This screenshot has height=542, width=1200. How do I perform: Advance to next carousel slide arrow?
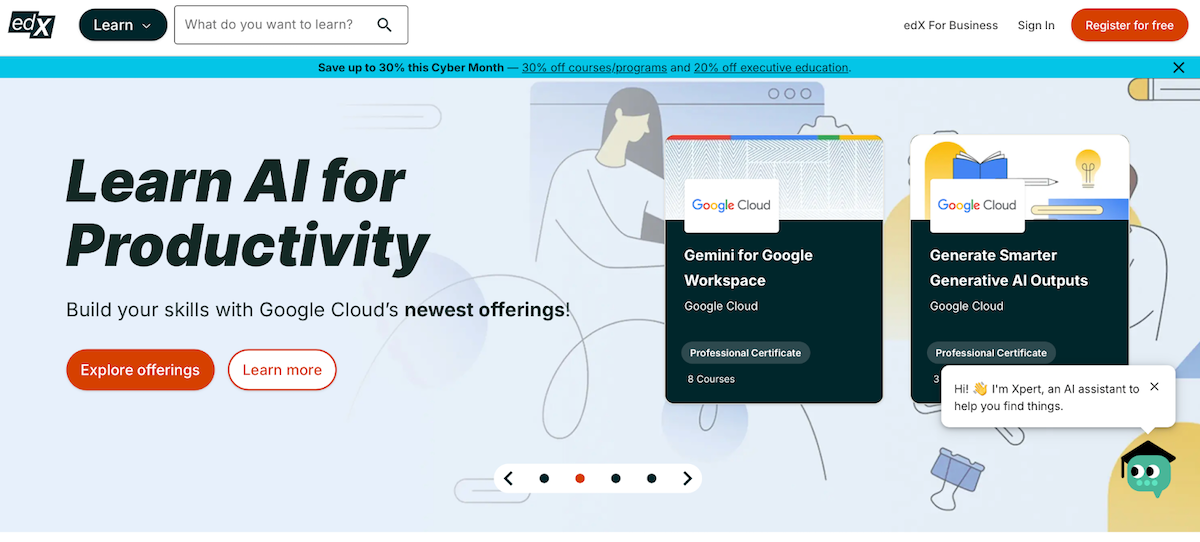tap(687, 479)
